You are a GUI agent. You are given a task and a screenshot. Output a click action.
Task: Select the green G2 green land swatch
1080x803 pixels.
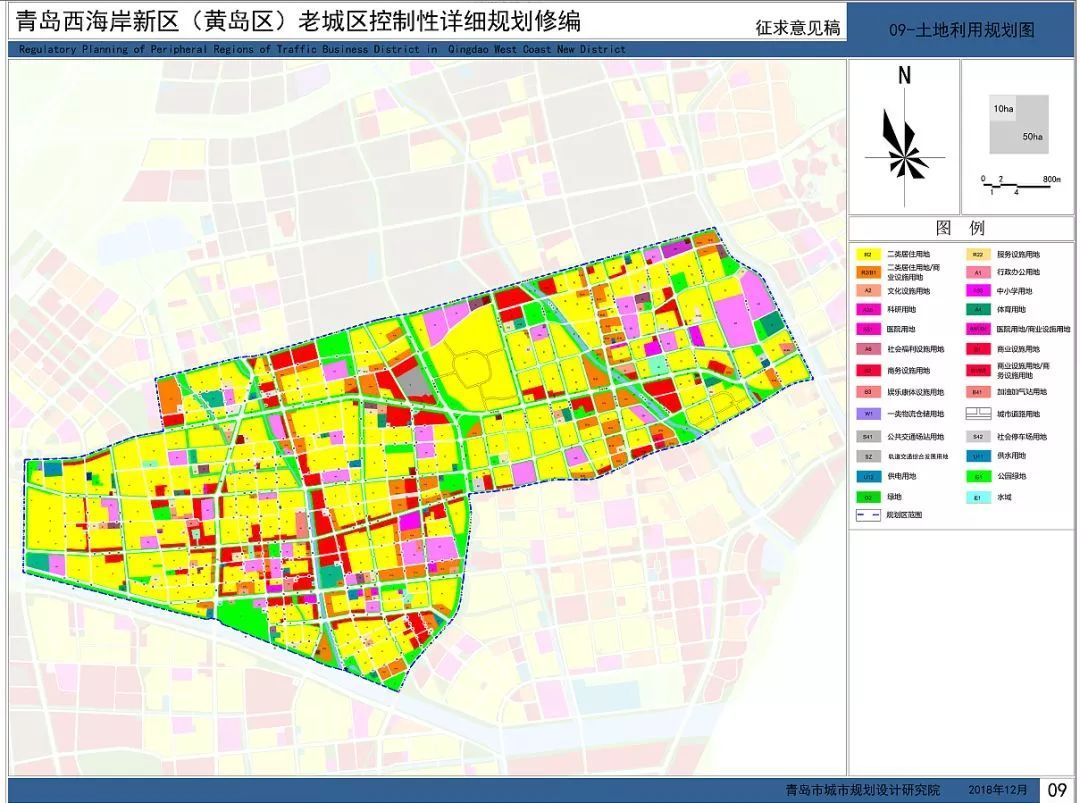868,497
